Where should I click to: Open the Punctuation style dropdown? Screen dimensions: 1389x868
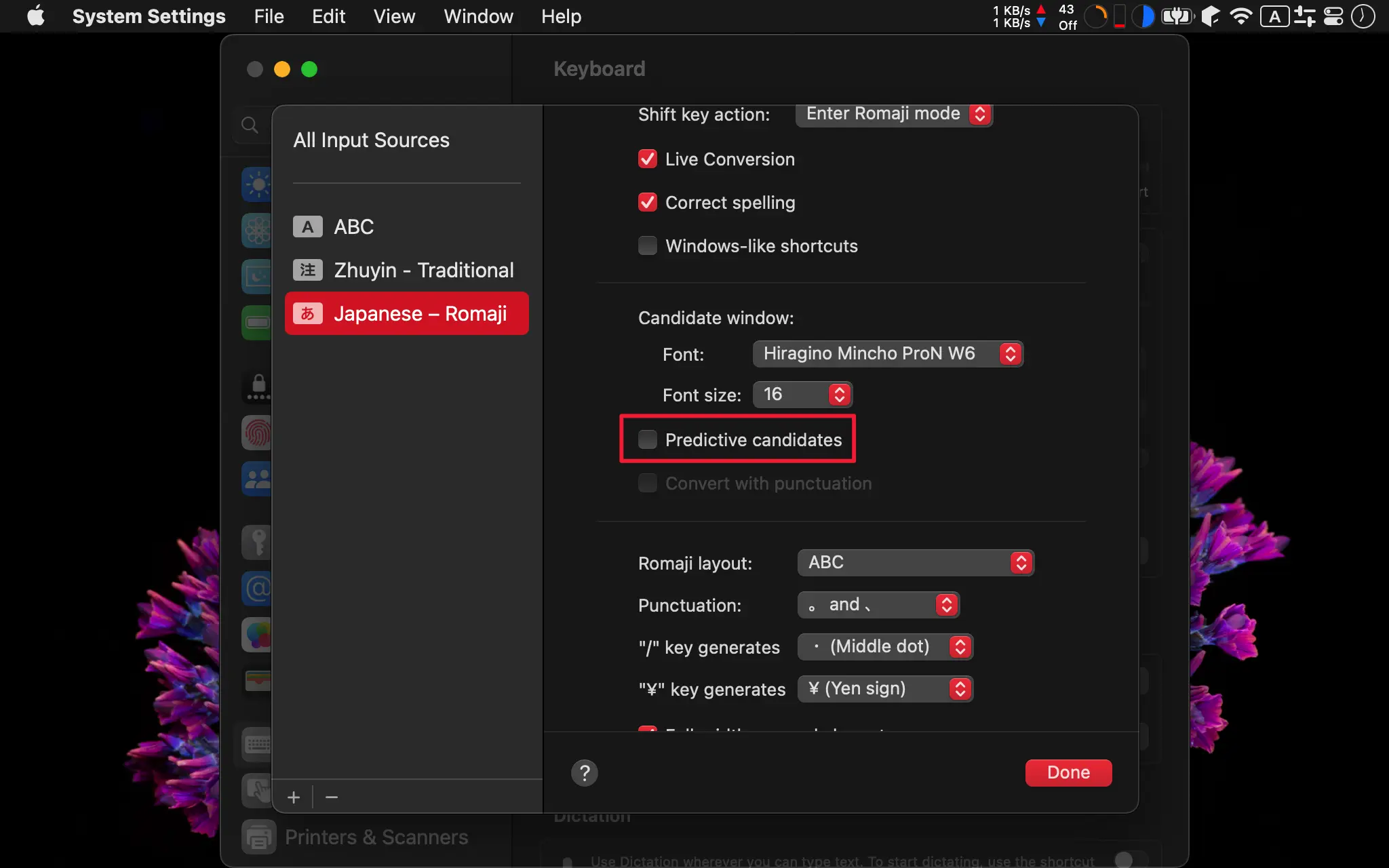pyautogui.click(x=878, y=604)
